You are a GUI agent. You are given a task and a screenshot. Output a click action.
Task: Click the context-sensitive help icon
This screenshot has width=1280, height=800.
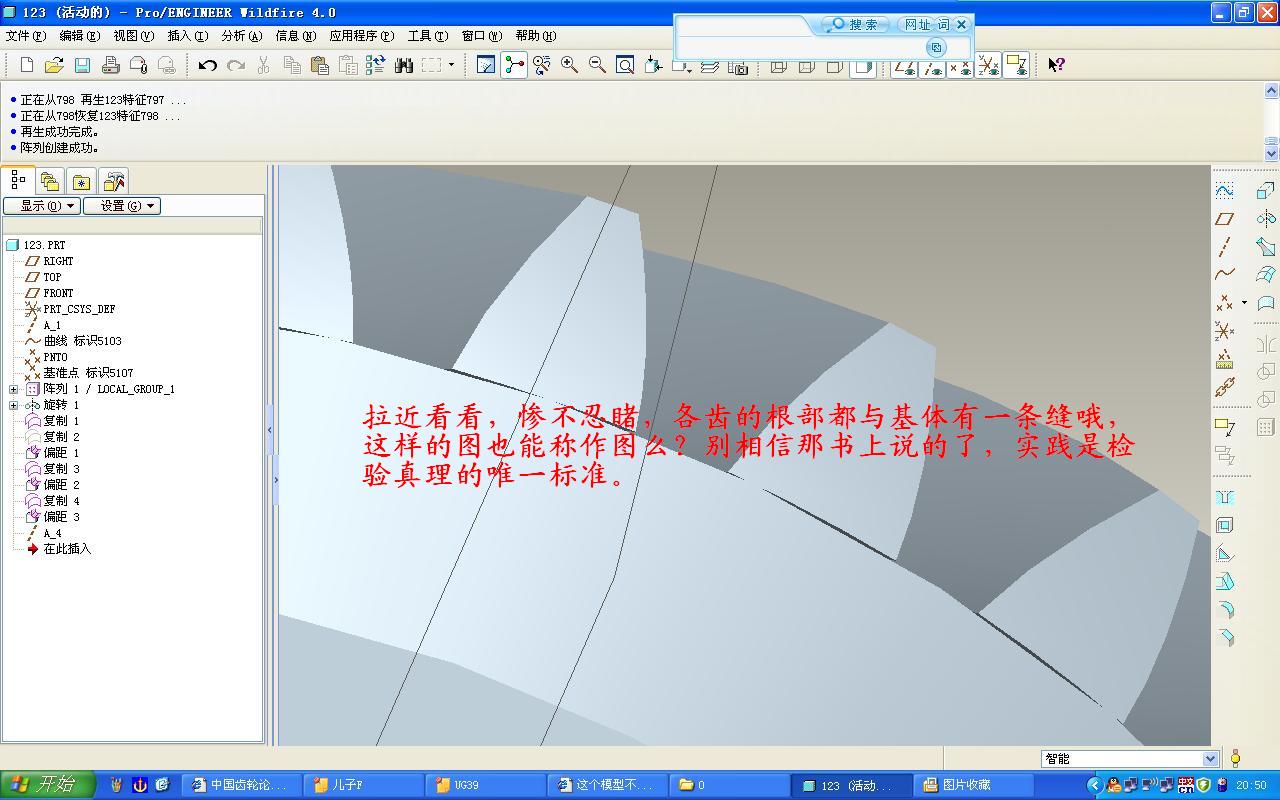(1056, 65)
